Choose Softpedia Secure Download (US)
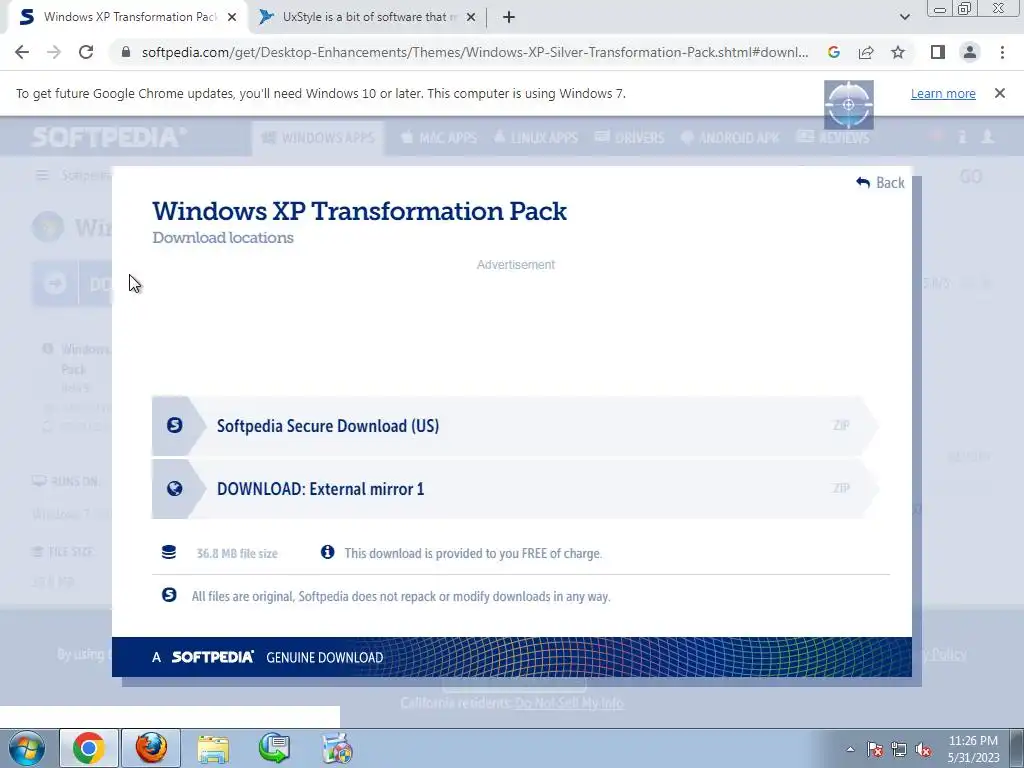The height and width of the screenshot is (768, 1024). [515, 426]
